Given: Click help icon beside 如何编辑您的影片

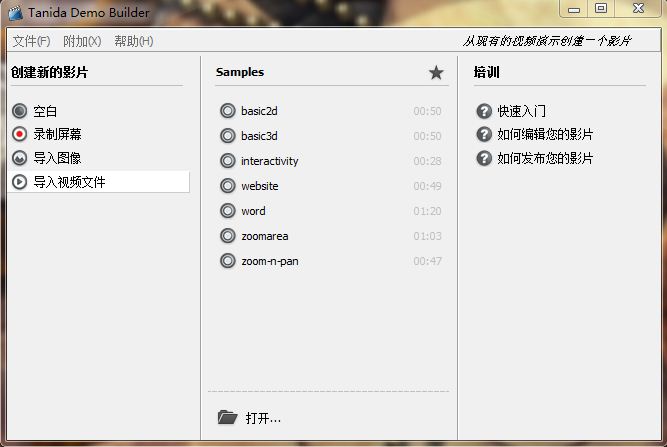Looking at the screenshot, I should coord(484,134).
